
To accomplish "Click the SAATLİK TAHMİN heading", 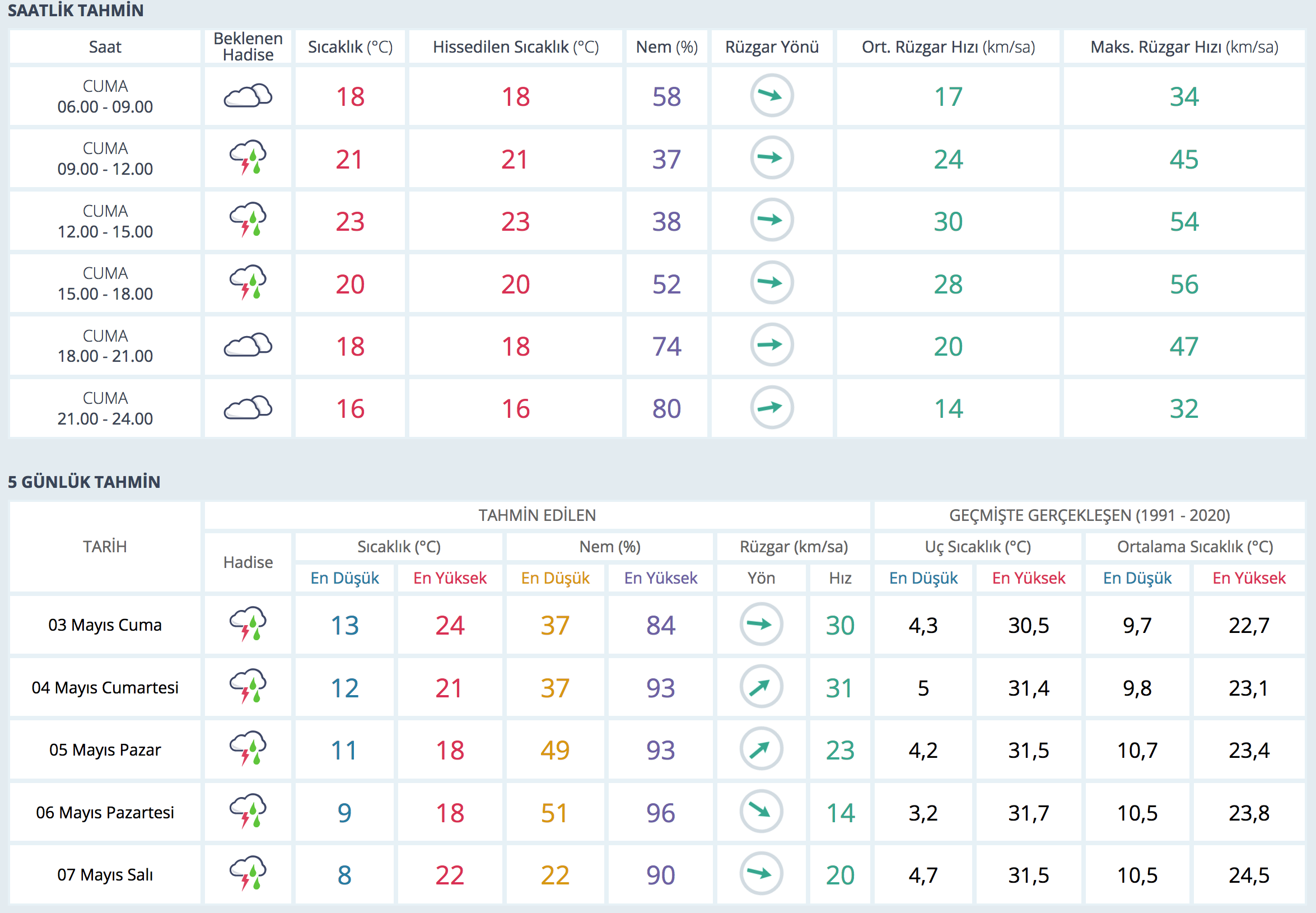I will pyautogui.click(x=76, y=10).
